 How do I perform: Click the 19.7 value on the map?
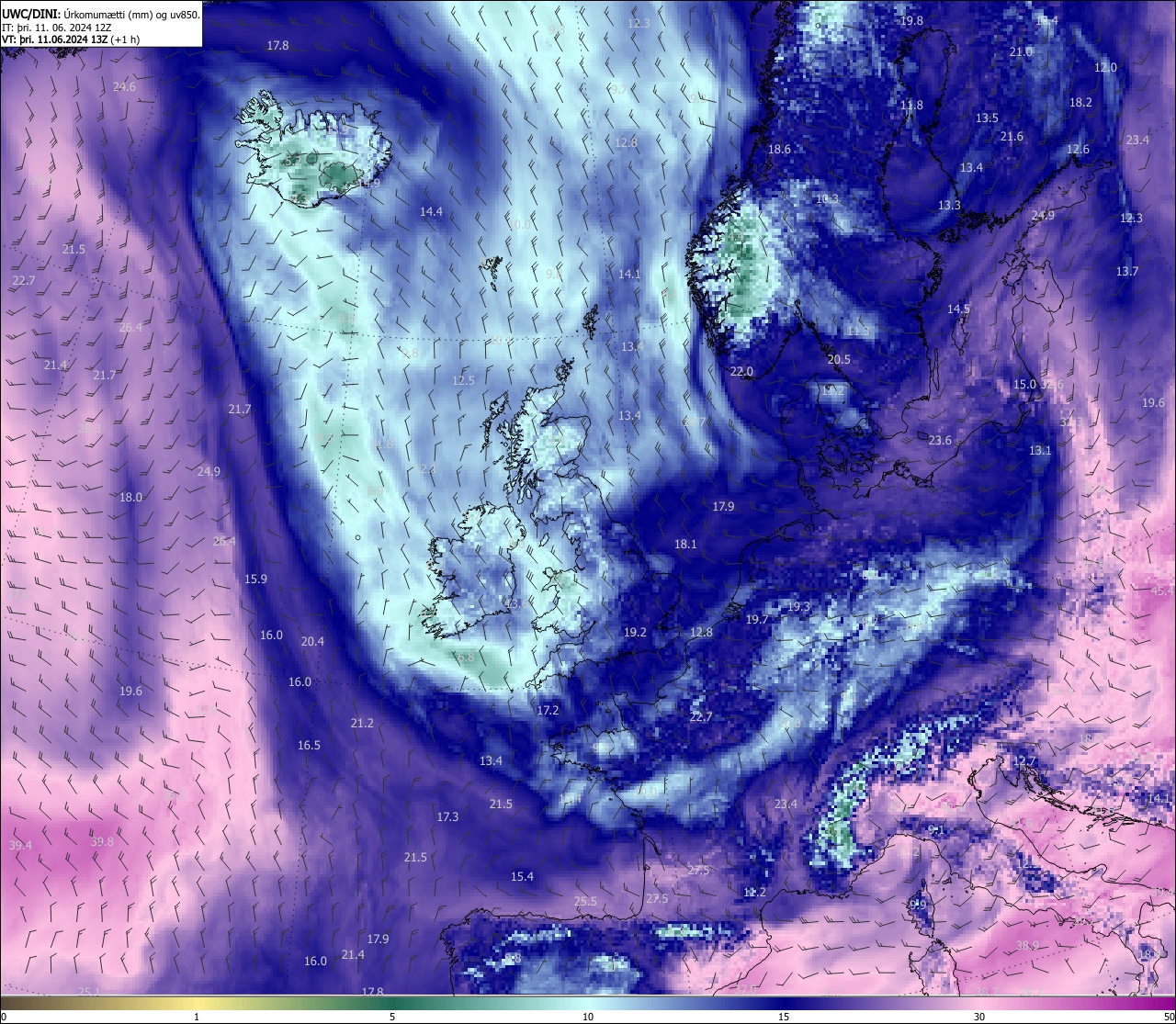(x=756, y=619)
